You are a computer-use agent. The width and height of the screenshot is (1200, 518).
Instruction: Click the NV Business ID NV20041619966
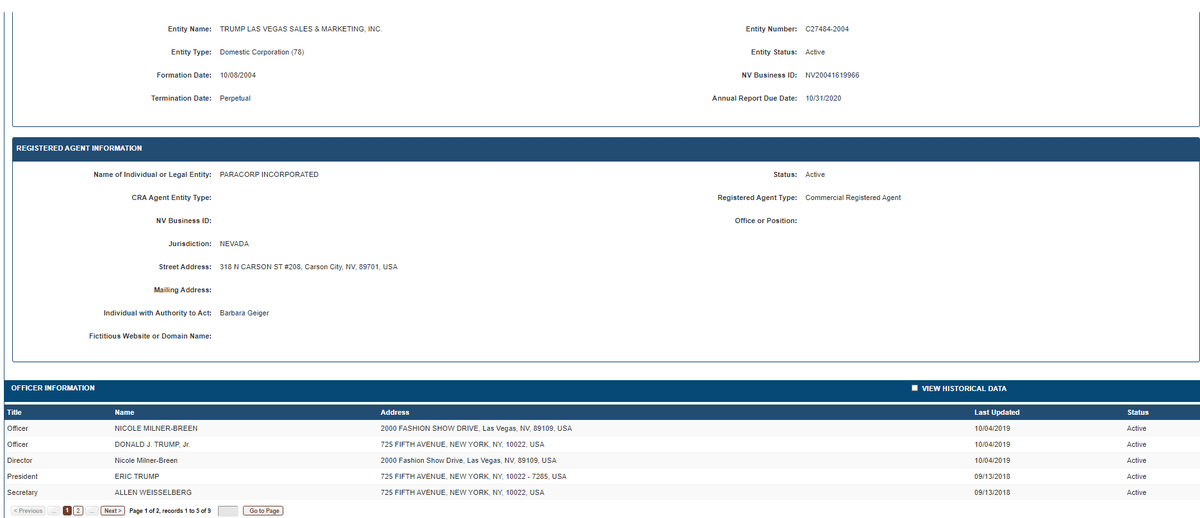coord(832,75)
